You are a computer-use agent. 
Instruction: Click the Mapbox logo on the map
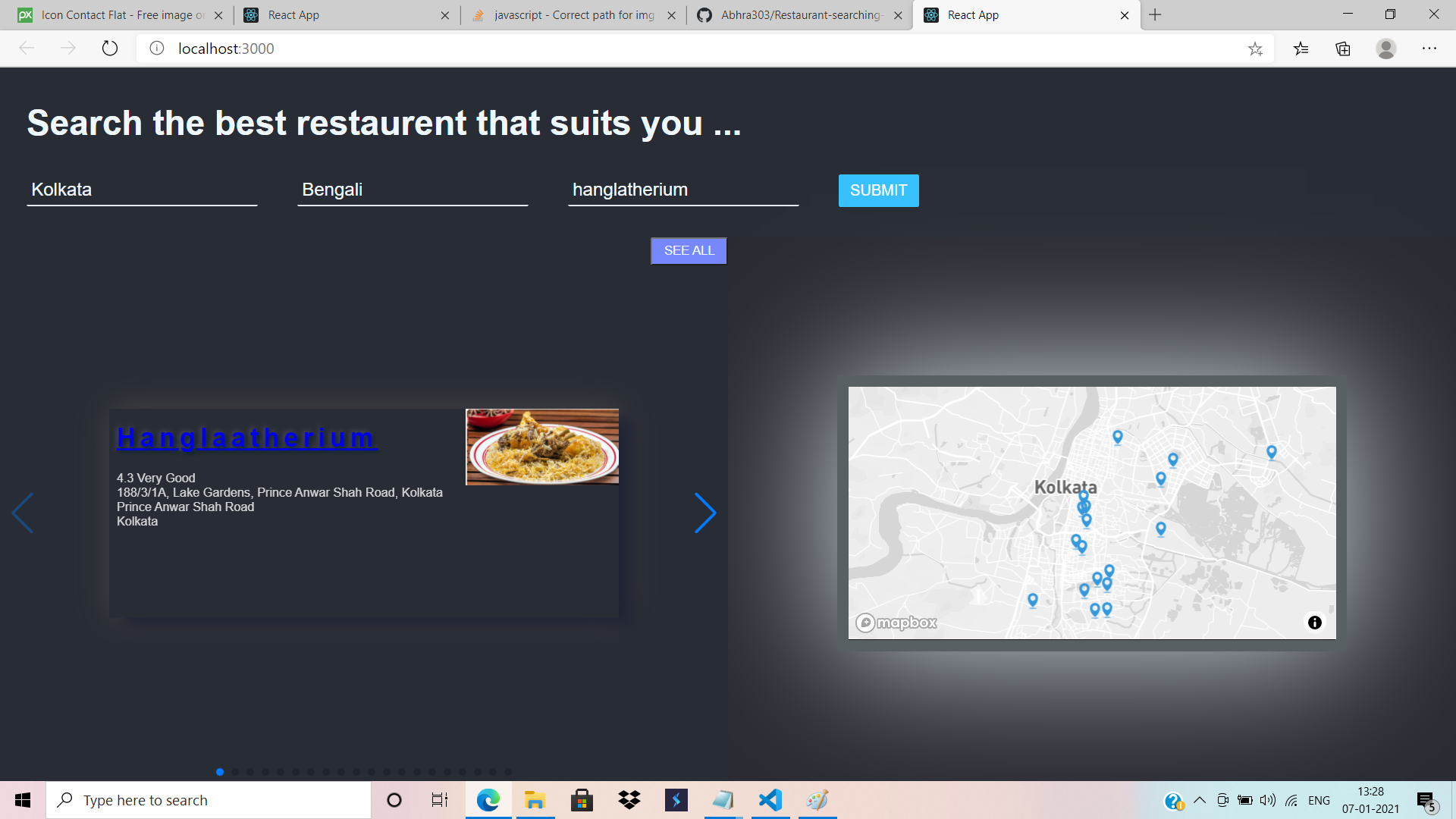tap(896, 623)
